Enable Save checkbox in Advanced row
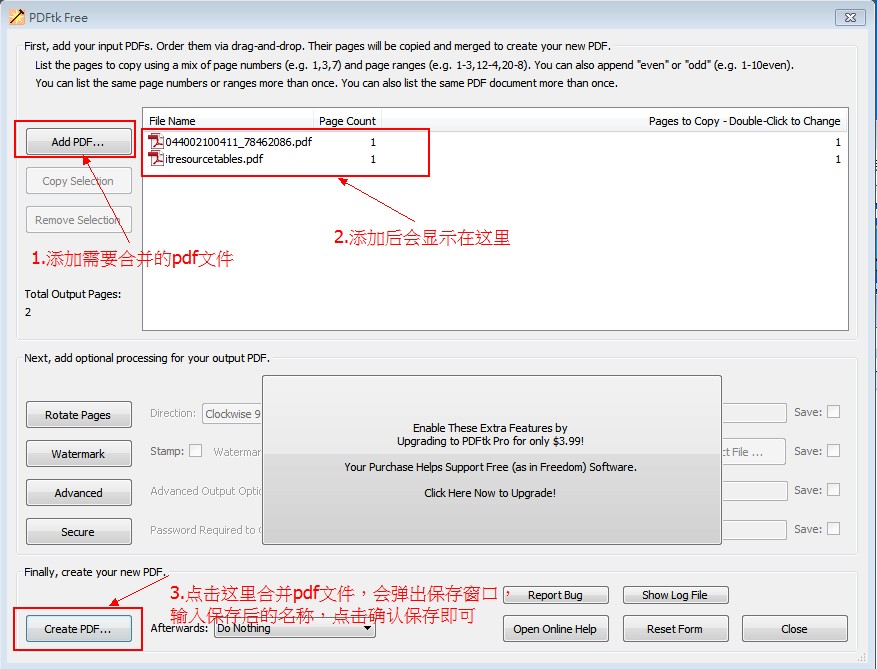 coord(833,490)
